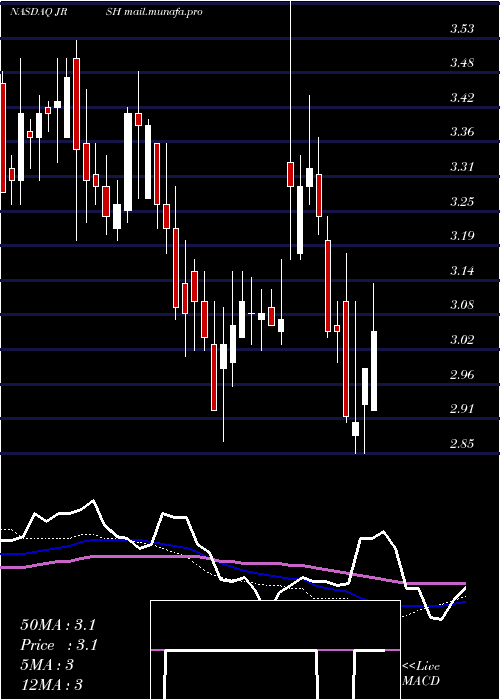The width and height of the screenshot is (500, 700).
Task: Click the <<Live MACD label
Action: pos(421,674)
